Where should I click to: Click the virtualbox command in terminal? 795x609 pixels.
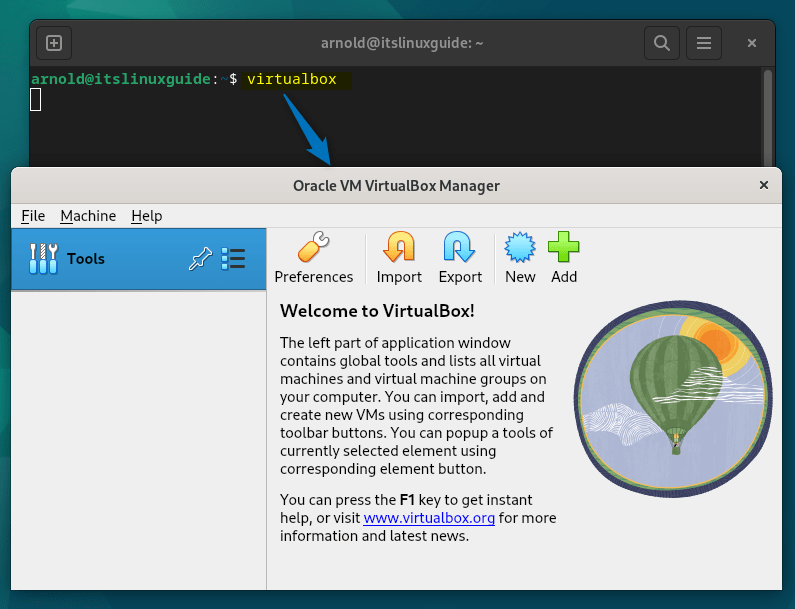[292, 79]
